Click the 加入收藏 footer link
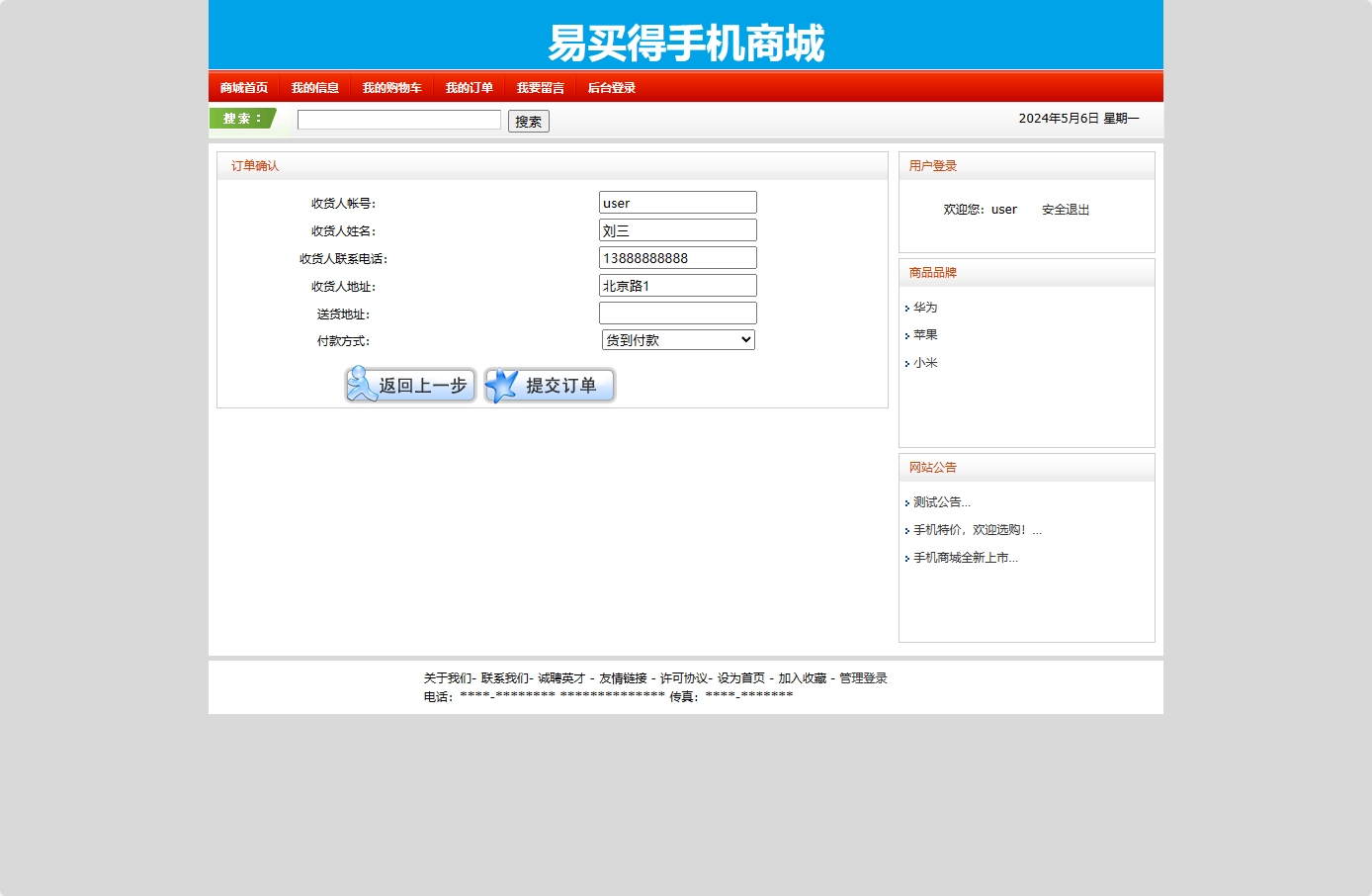Viewport: 1372px width, 896px height. pos(803,678)
